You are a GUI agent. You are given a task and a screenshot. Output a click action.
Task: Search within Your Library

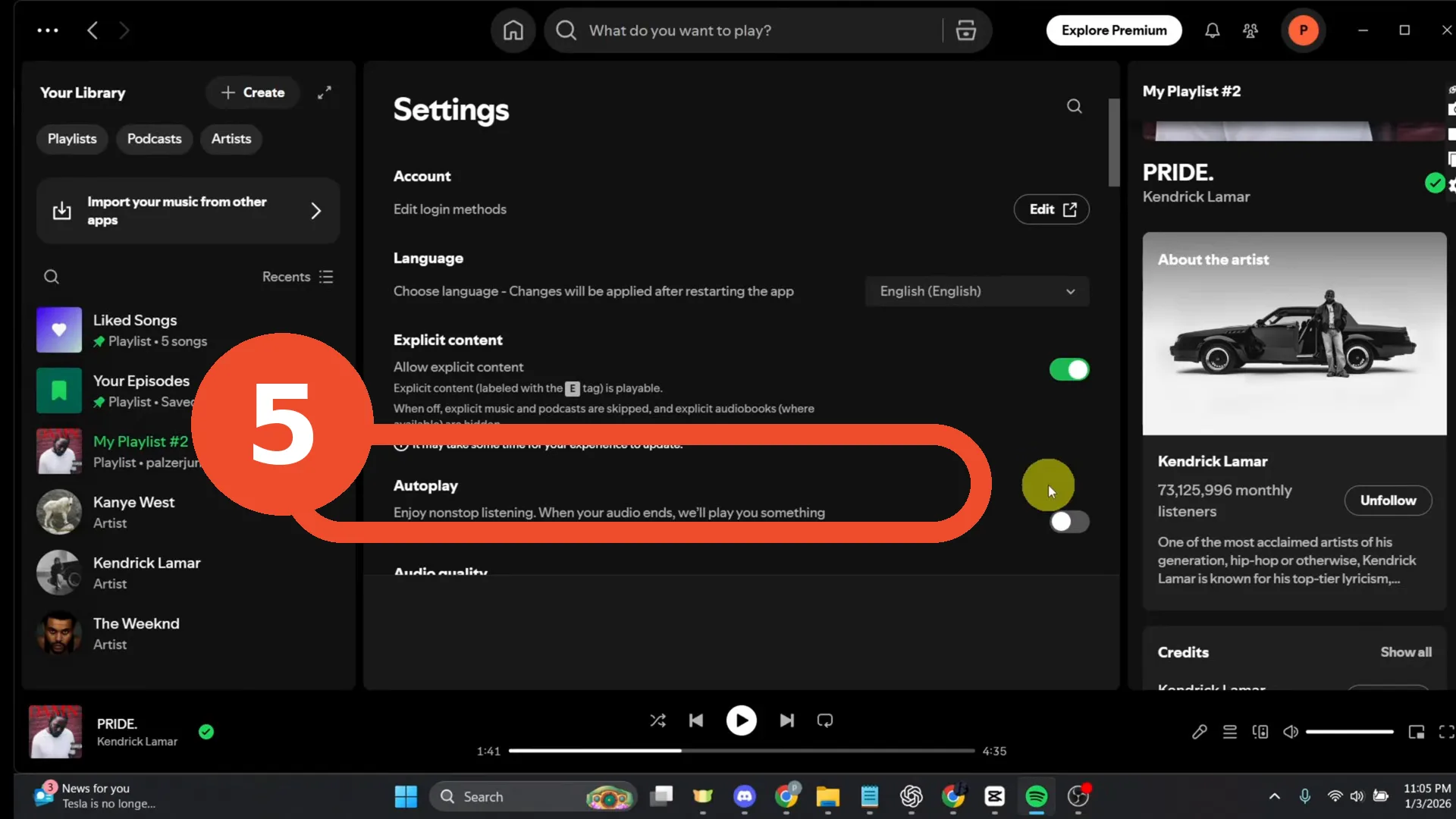[51, 277]
